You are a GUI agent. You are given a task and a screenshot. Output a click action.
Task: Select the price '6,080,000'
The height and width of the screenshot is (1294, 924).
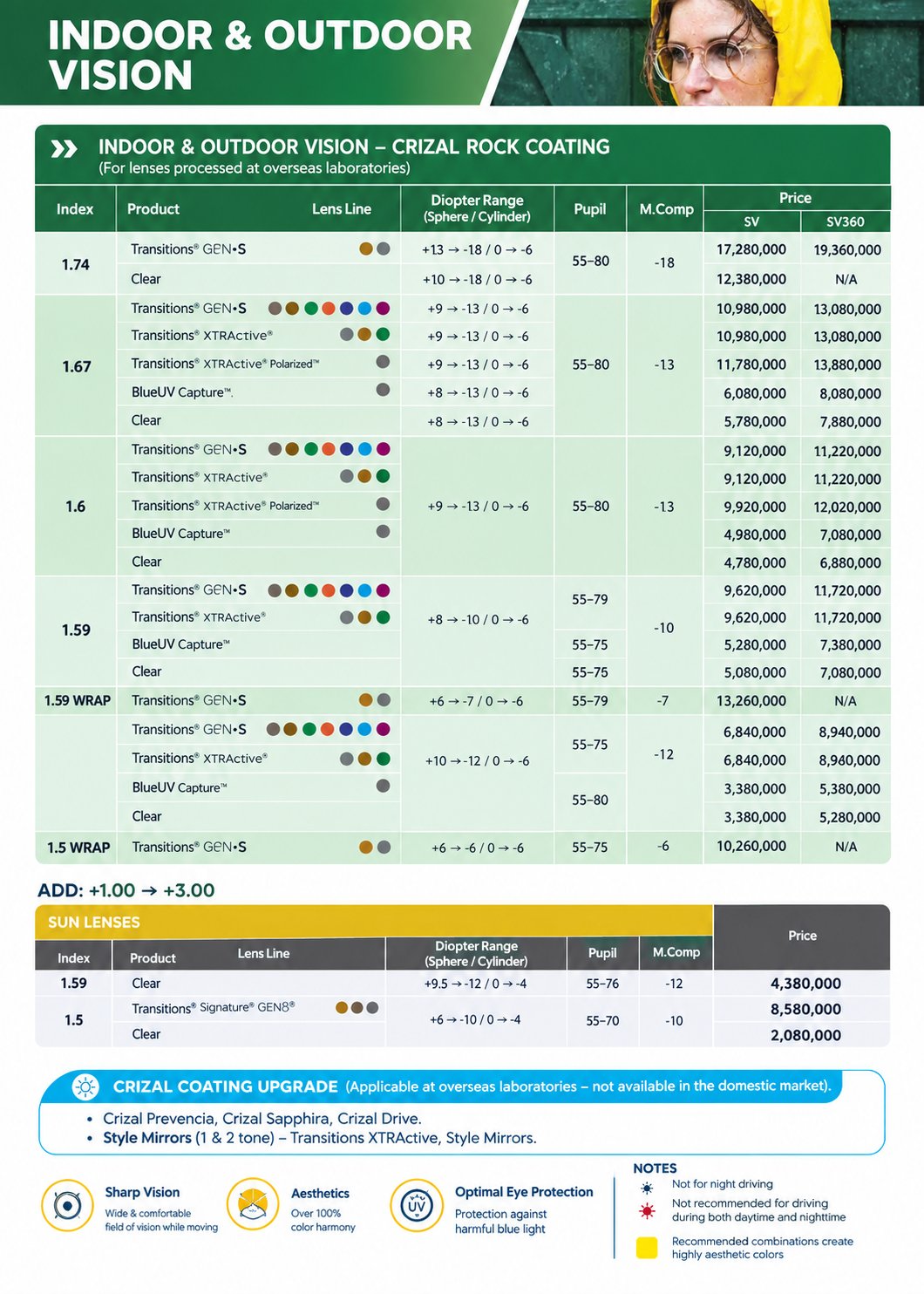click(x=755, y=393)
